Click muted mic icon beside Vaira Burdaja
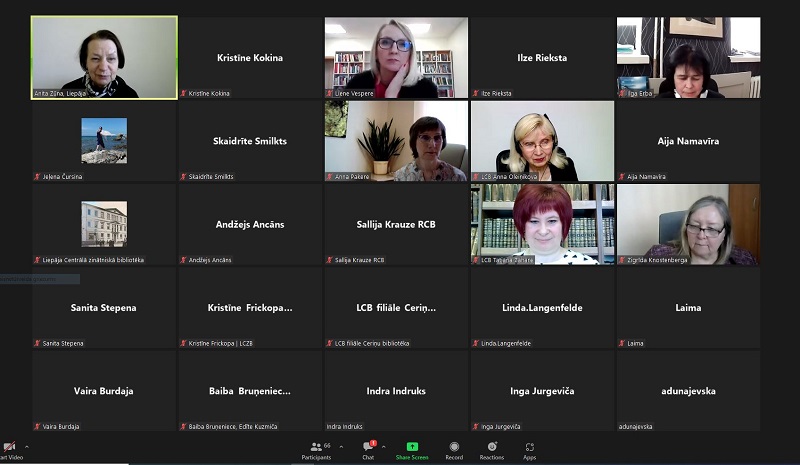 [37, 426]
